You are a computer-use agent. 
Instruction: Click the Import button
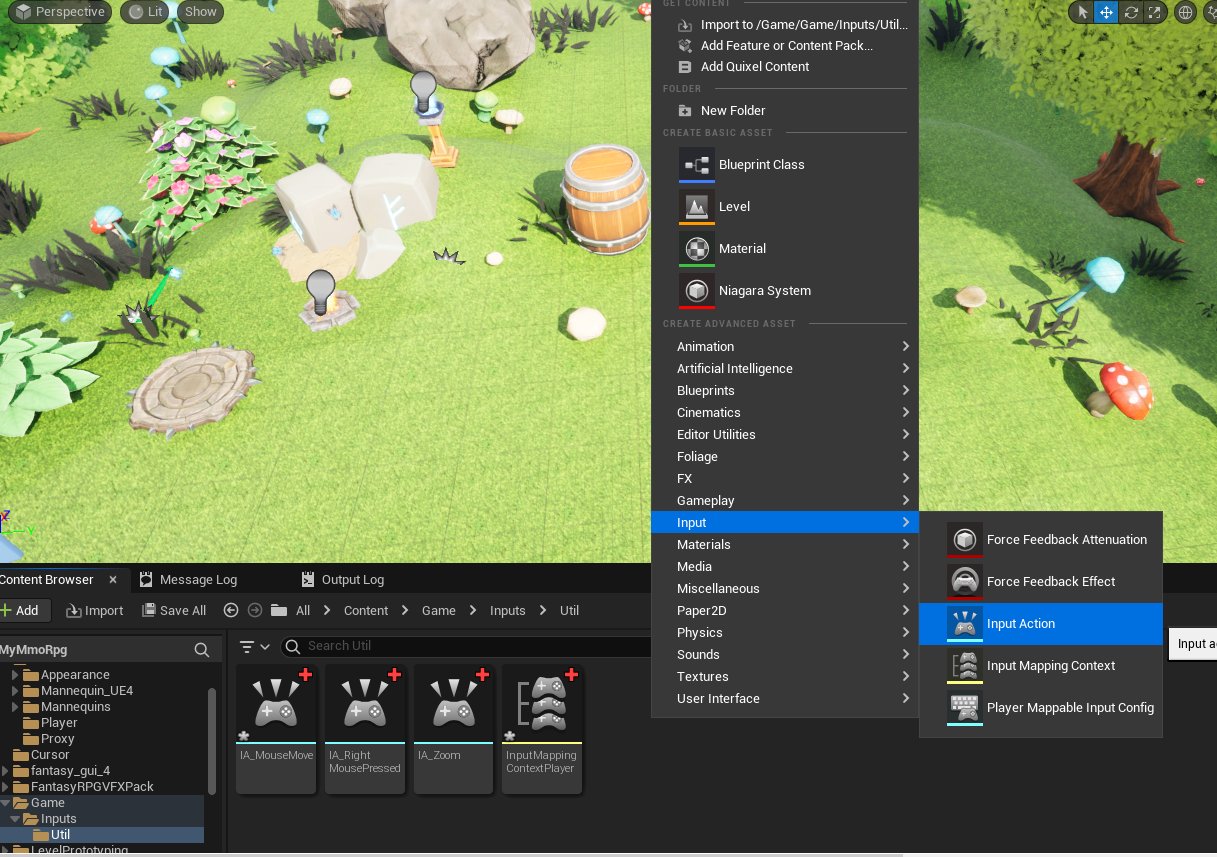95,610
